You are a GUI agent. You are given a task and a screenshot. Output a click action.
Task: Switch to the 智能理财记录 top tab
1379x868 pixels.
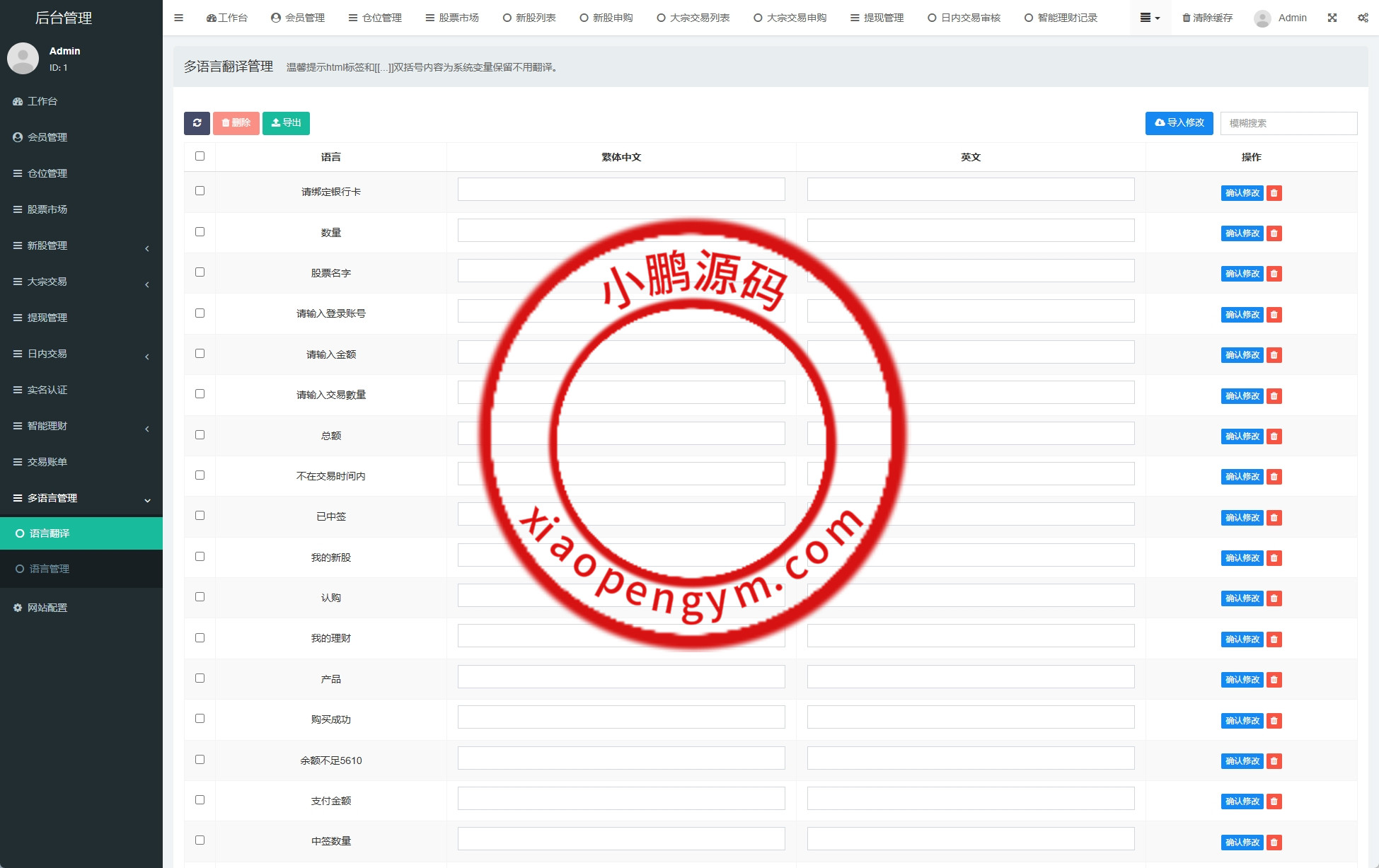[x=1061, y=18]
